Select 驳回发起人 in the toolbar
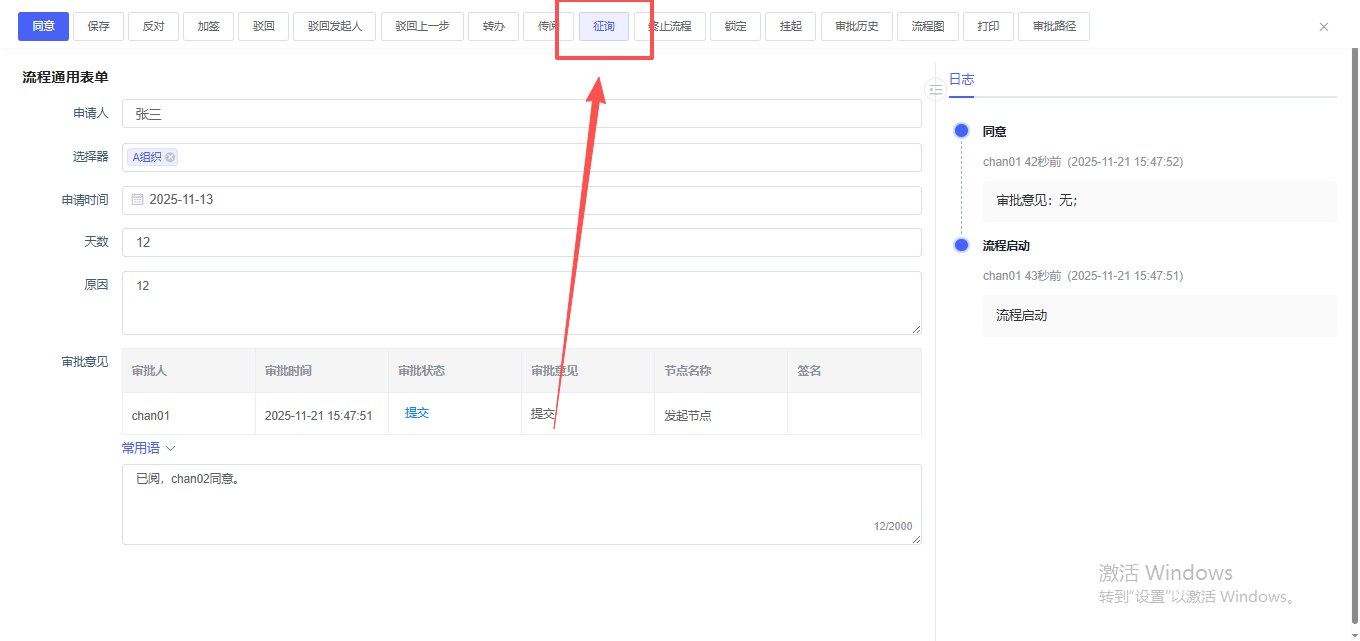 pyautogui.click(x=334, y=26)
